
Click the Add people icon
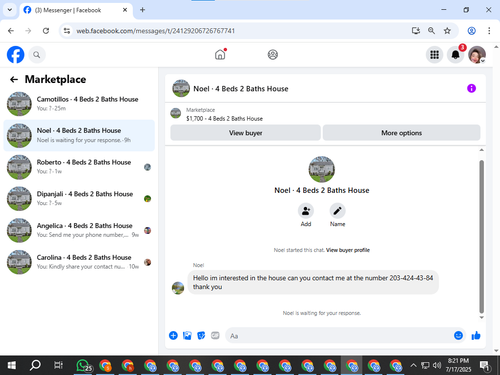click(x=306, y=211)
